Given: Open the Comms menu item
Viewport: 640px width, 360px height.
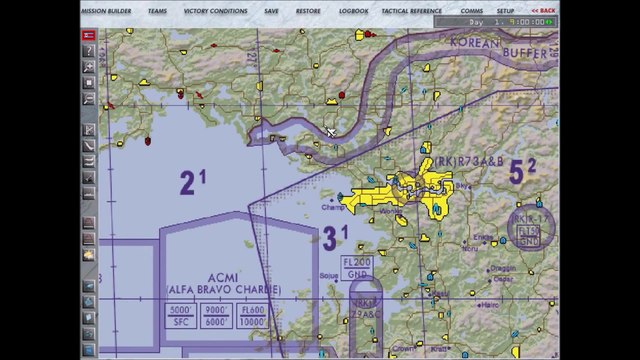Looking at the screenshot, I should (471, 11).
